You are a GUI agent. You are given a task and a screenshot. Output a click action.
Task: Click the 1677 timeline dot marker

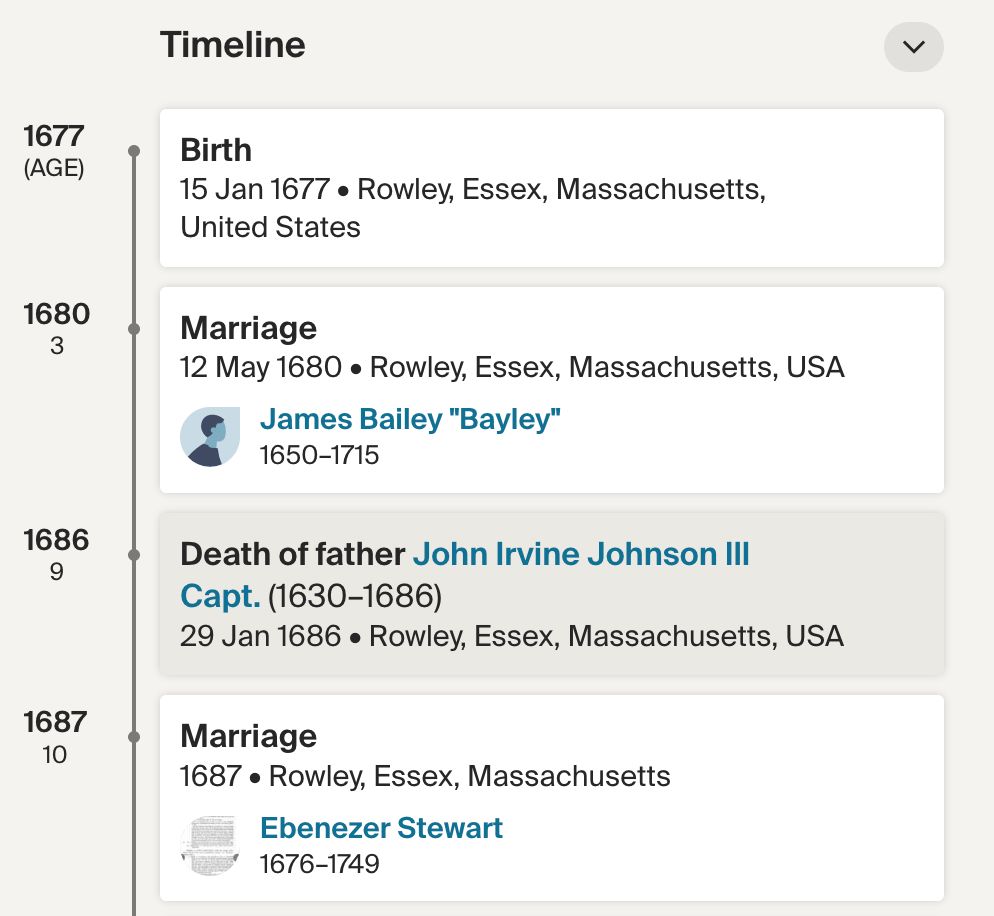[x=134, y=151]
